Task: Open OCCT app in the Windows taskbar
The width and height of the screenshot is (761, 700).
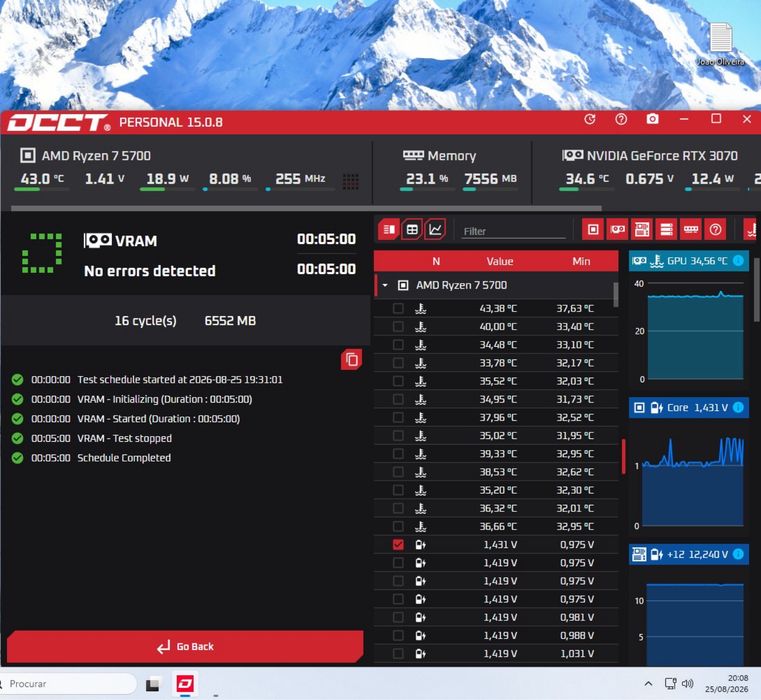Action: [x=185, y=684]
